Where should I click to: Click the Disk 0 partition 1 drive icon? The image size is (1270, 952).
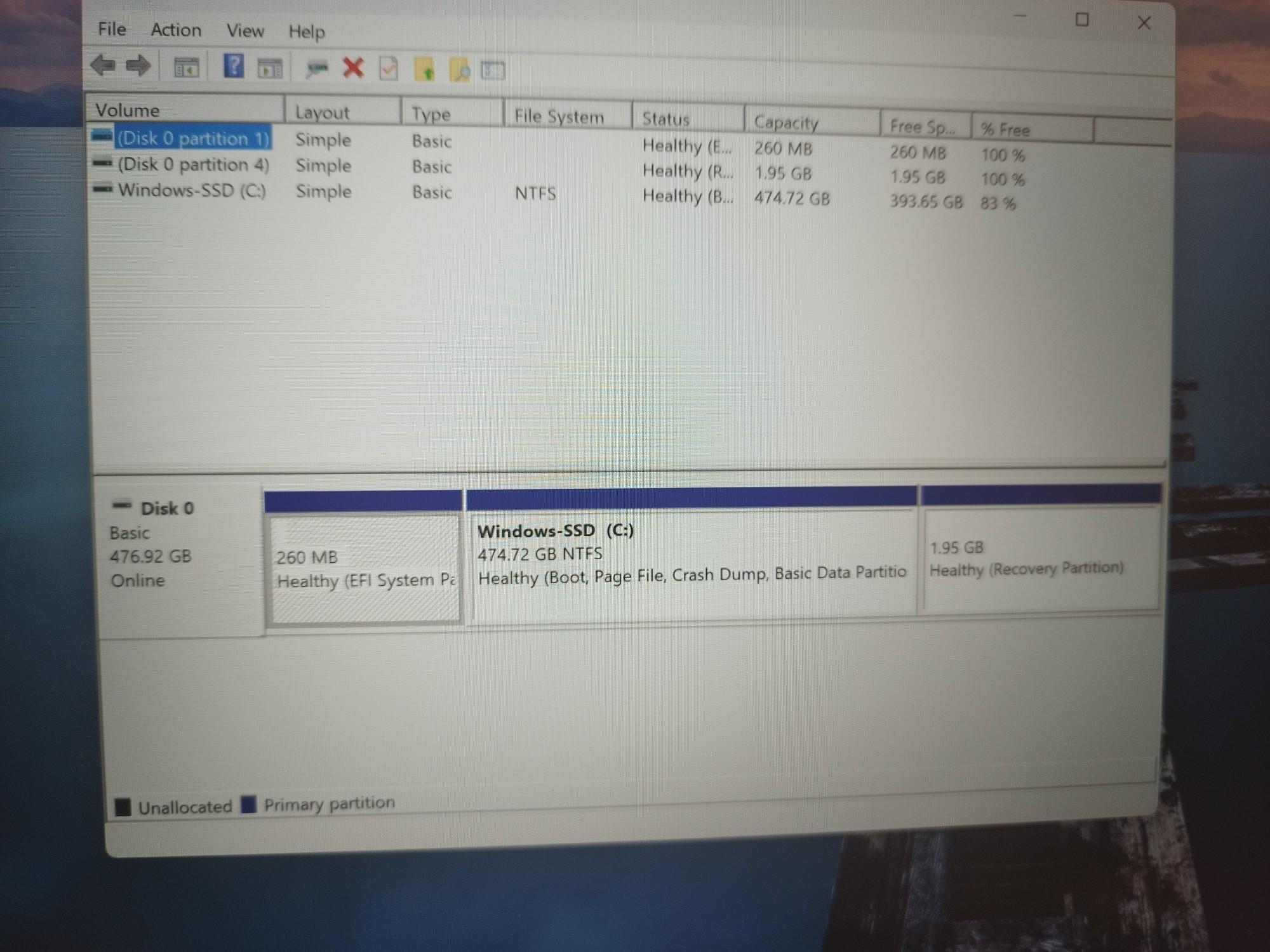coord(102,135)
